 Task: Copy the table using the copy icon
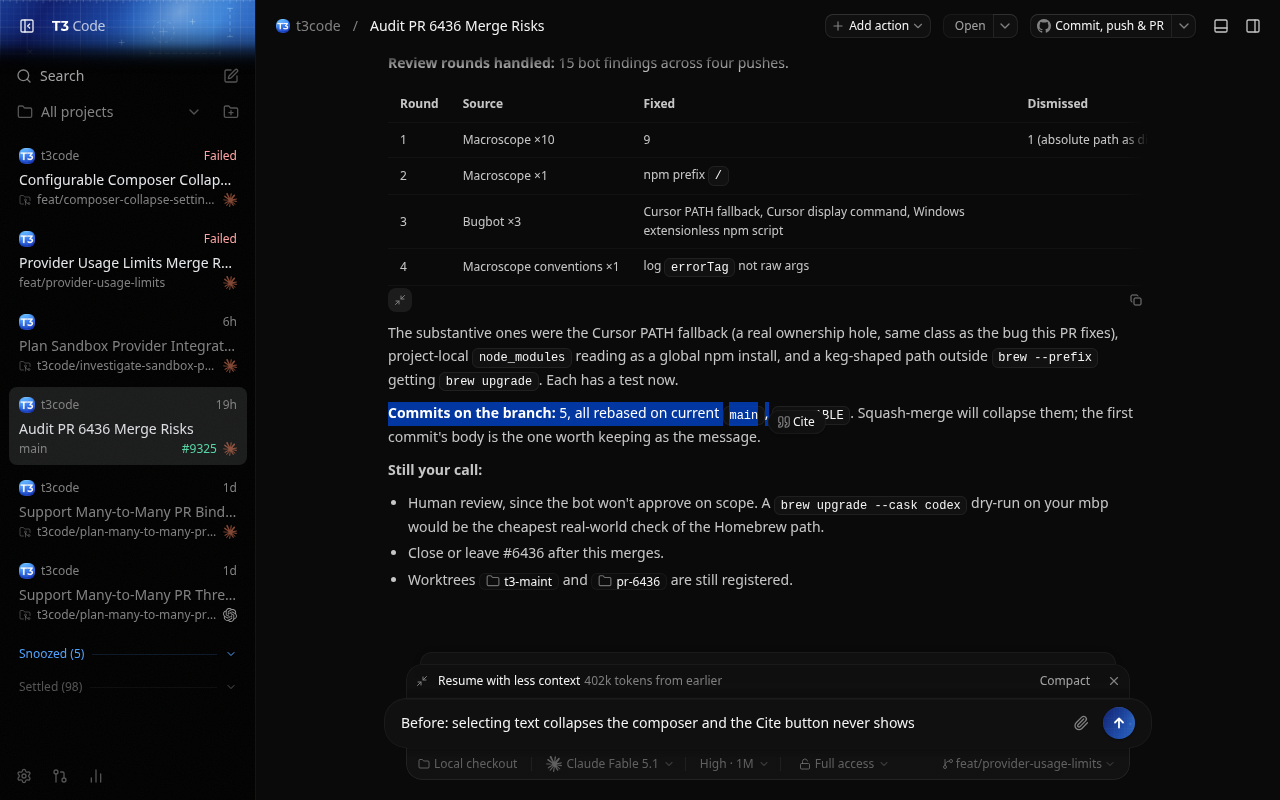(x=1136, y=300)
